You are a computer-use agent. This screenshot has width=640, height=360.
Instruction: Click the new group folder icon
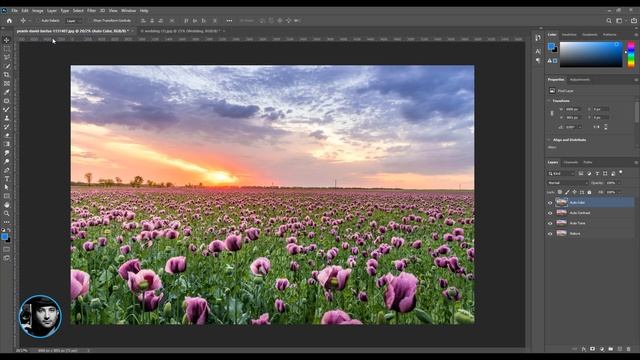611,349
